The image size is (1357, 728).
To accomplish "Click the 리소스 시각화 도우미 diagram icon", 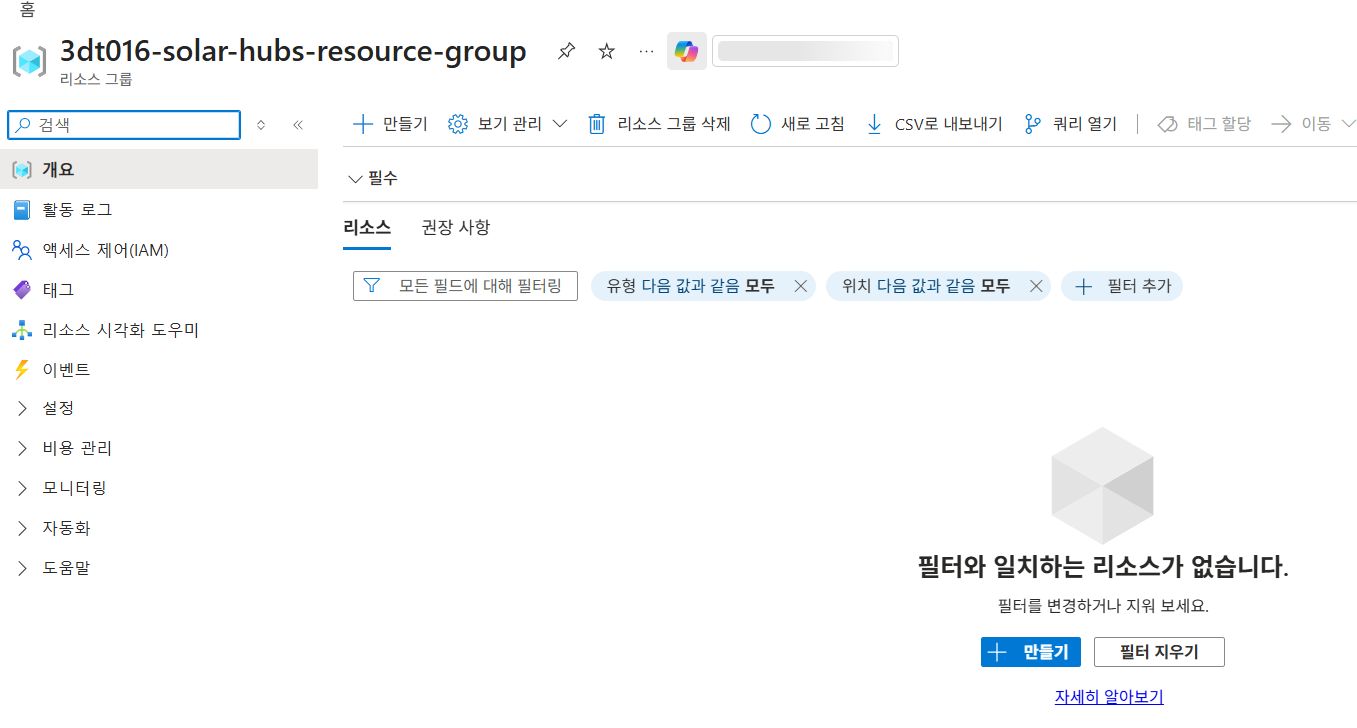I will pyautogui.click(x=21, y=330).
